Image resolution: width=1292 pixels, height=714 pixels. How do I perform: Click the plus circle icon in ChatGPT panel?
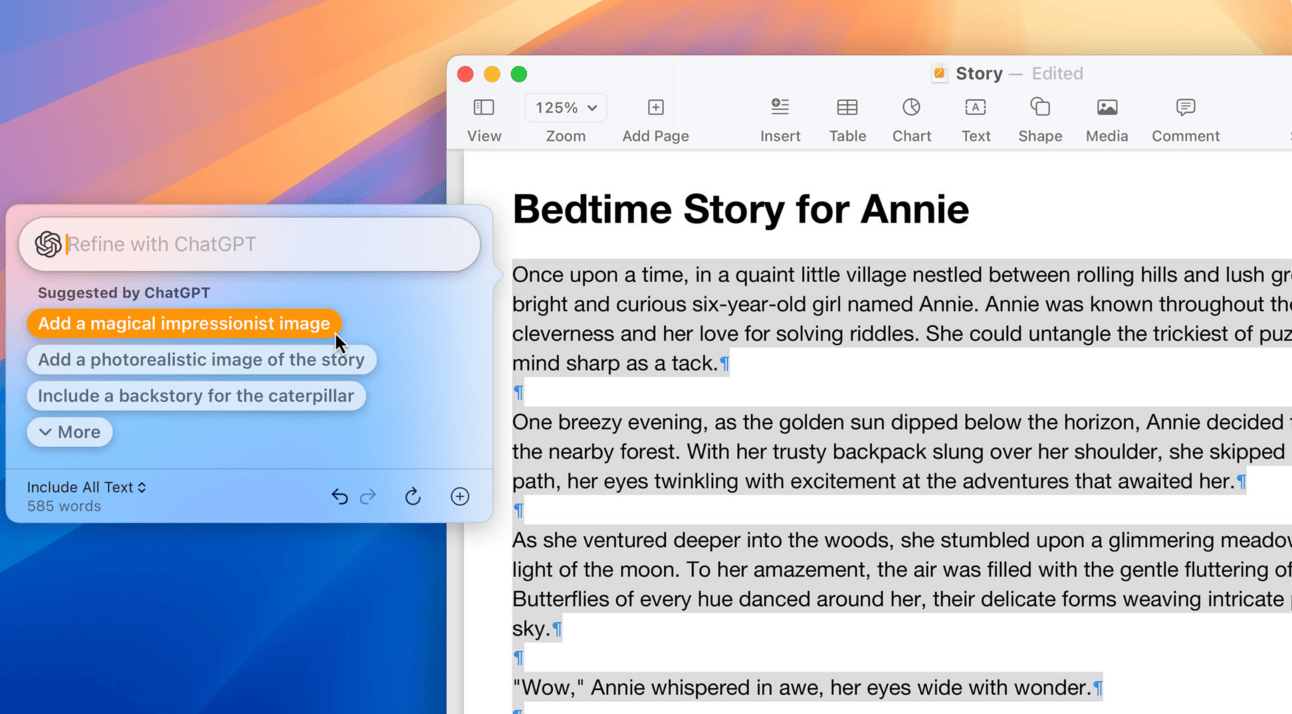point(460,496)
